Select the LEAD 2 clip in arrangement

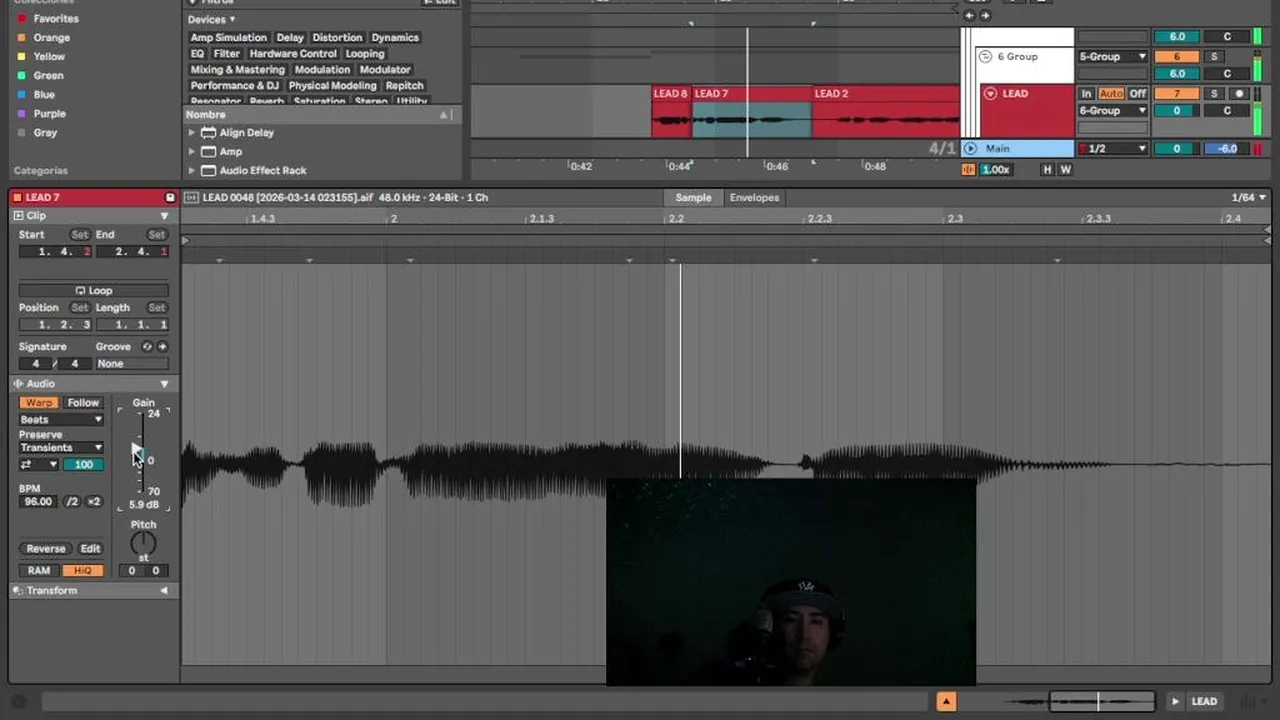click(x=885, y=113)
